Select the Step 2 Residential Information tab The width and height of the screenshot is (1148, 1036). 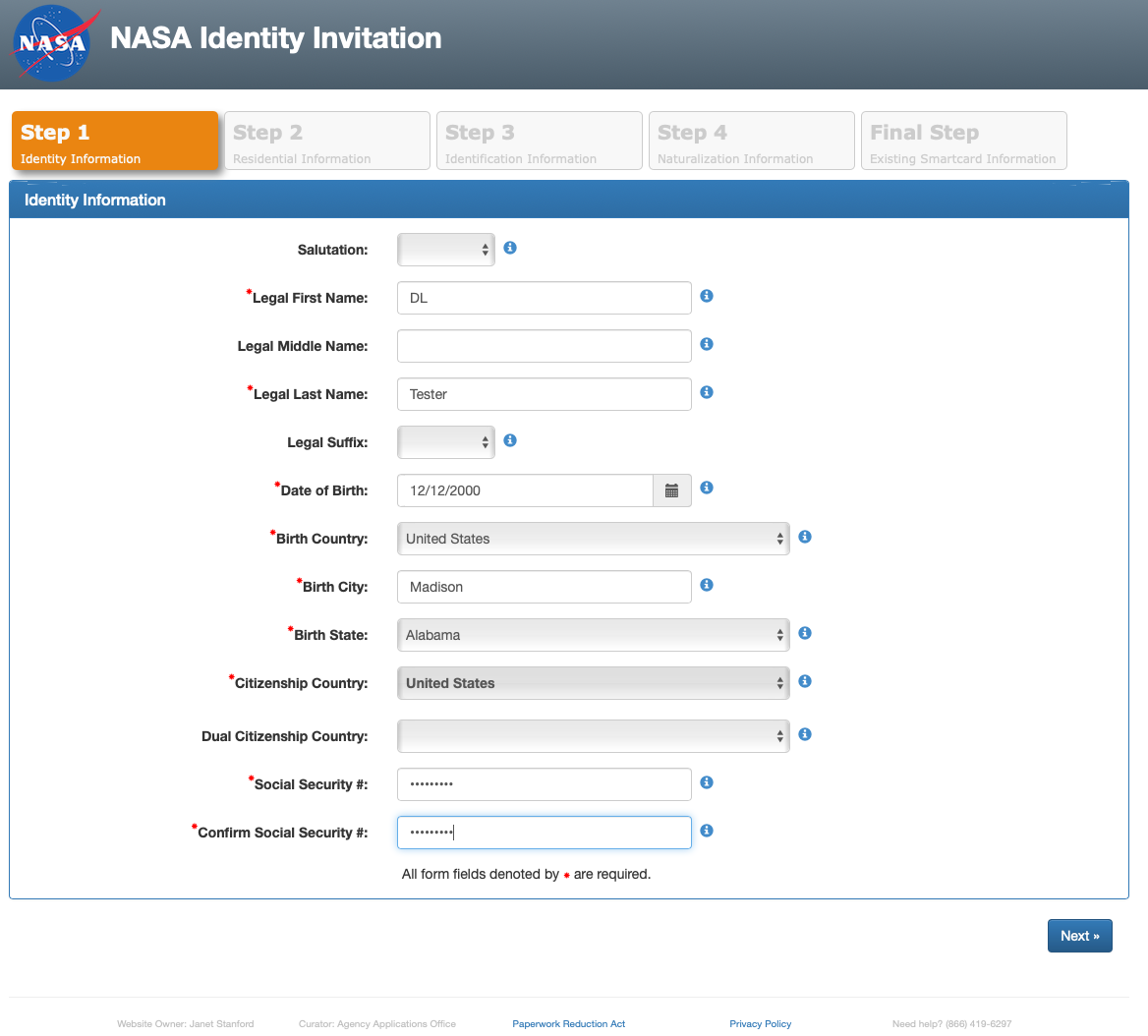327,142
